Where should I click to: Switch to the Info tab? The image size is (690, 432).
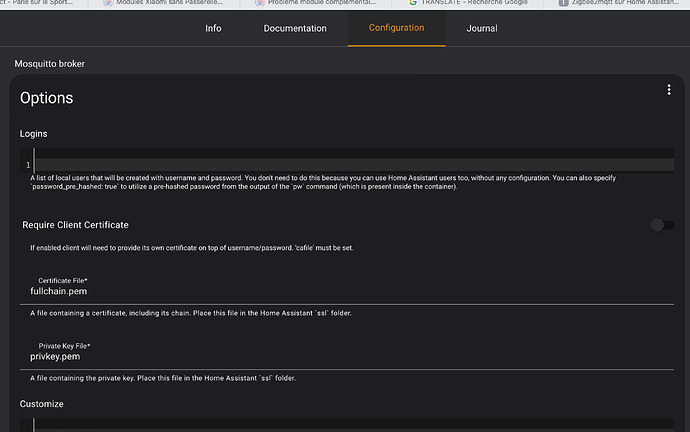coord(213,28)
